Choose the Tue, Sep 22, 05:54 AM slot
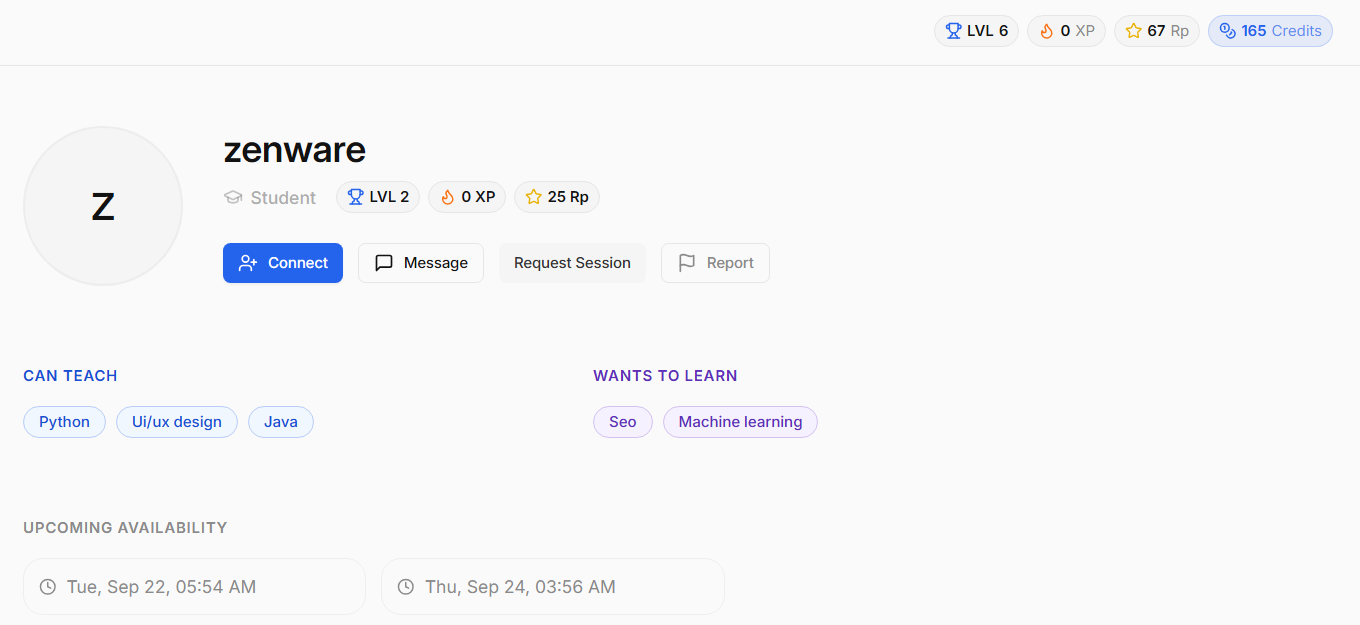The width and height of the screenshot is (1360, 625). pyautogui.click(x=194, y=587)
